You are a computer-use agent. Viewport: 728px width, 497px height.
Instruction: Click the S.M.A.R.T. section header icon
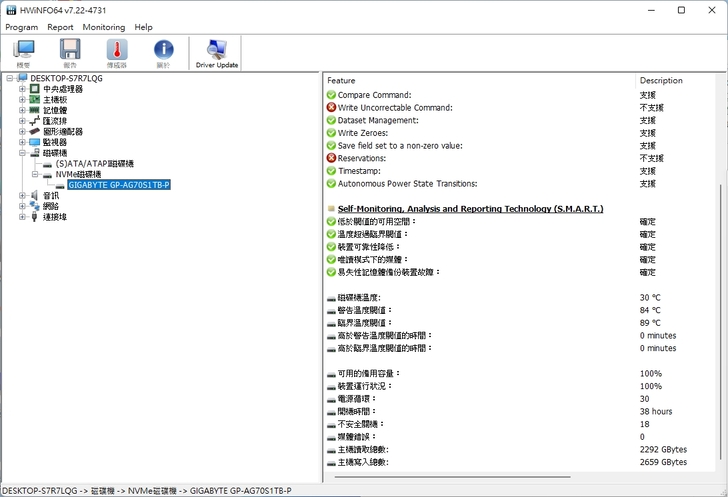[x=331, y=209]
